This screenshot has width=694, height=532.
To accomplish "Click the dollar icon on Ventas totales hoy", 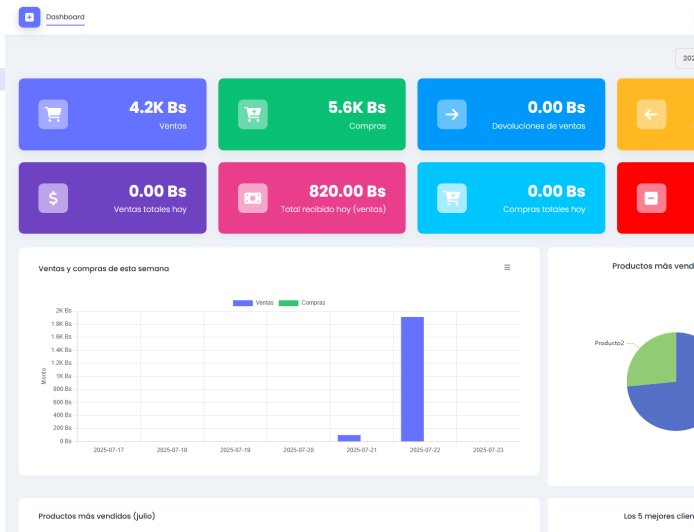I will click(53, 198).
